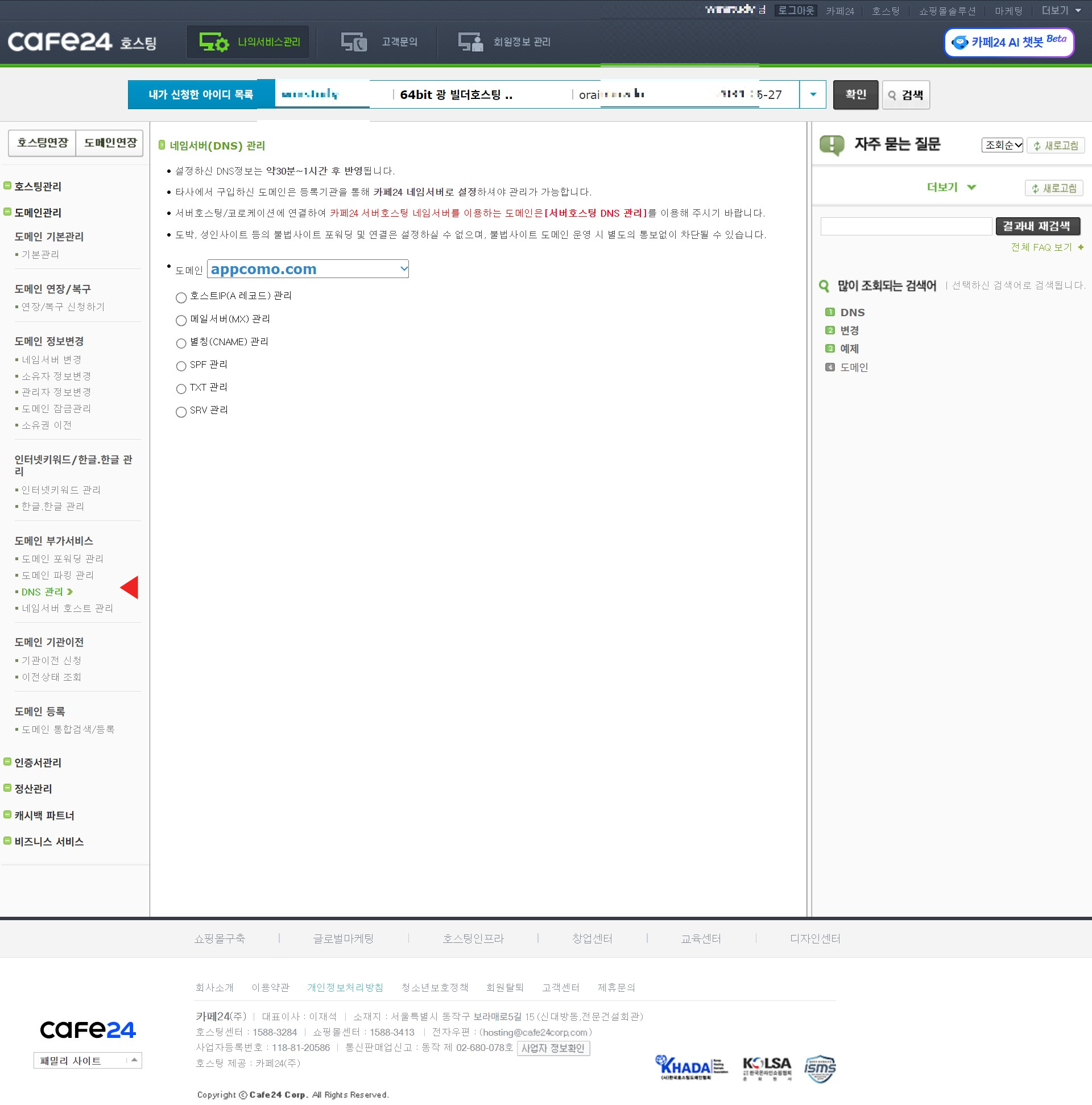Open the 카페24 AI 챗봇 Beta button
Screen dimensions: 1092x1105
pos(1008,42)
